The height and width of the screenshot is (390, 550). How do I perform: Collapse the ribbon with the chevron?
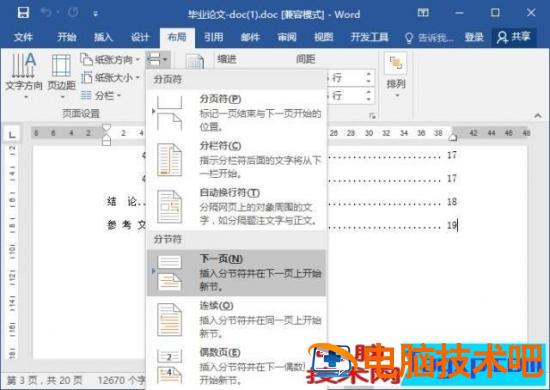[538, 115]
